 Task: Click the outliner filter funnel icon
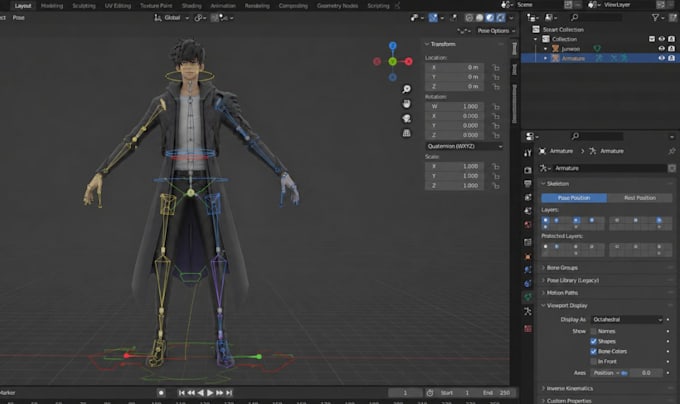[x=655, y=17]
